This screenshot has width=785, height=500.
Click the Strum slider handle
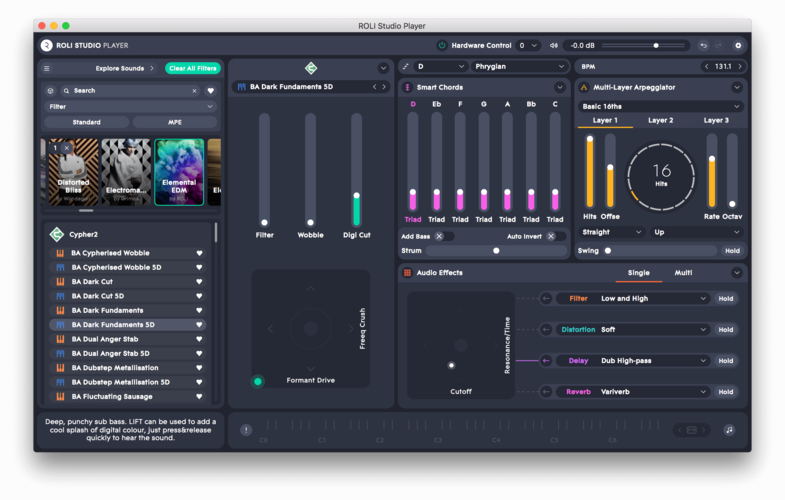tap(496, 251)
